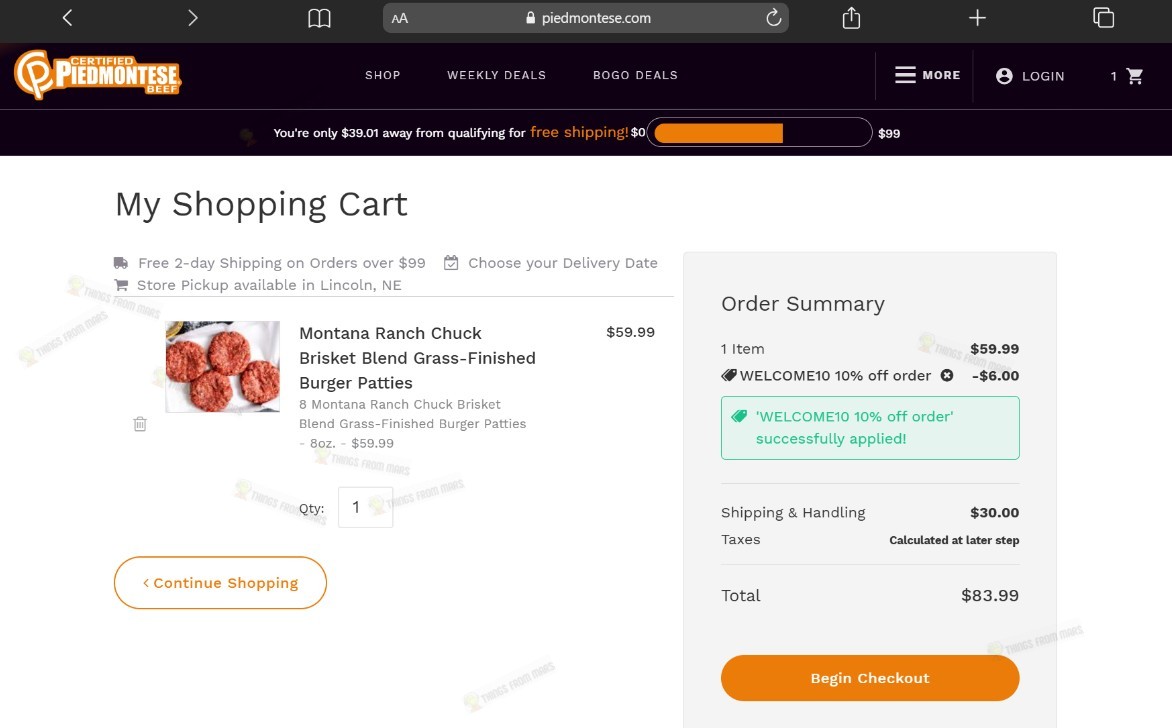Click the $83.99 total amount
The image size is (1172, 728).
pos(990,595)
